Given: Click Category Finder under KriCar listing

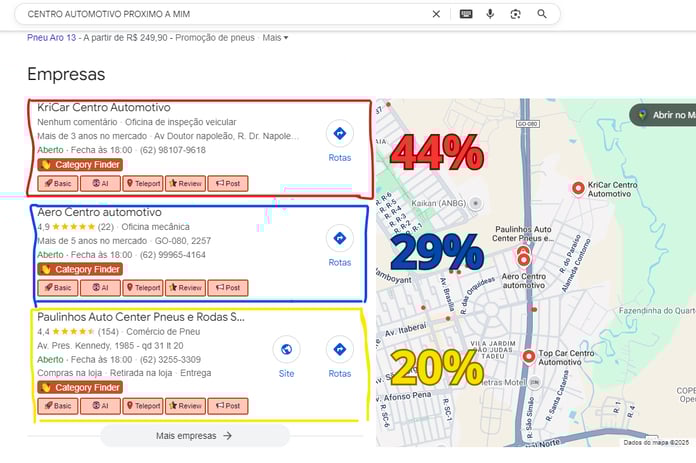Looking at the screenshot, I should [x=80, y=165].
